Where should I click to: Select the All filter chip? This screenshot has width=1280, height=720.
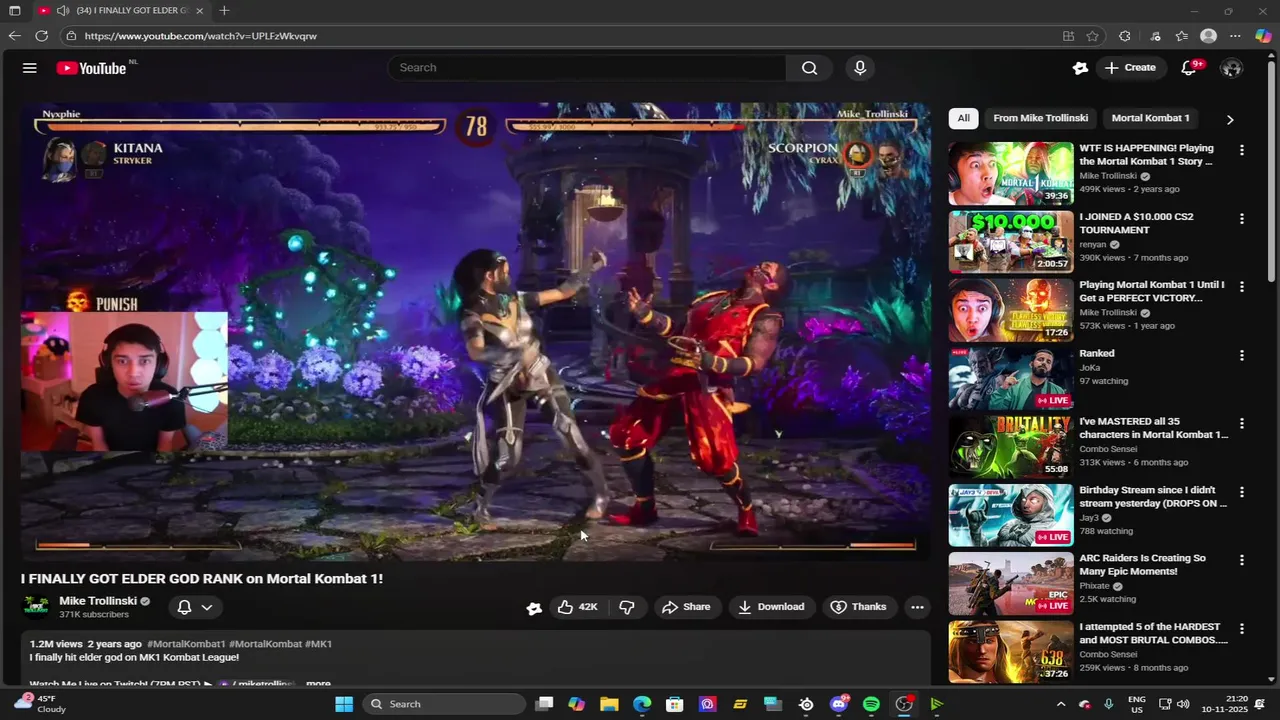pyautogui.click(x=963, y=118)
